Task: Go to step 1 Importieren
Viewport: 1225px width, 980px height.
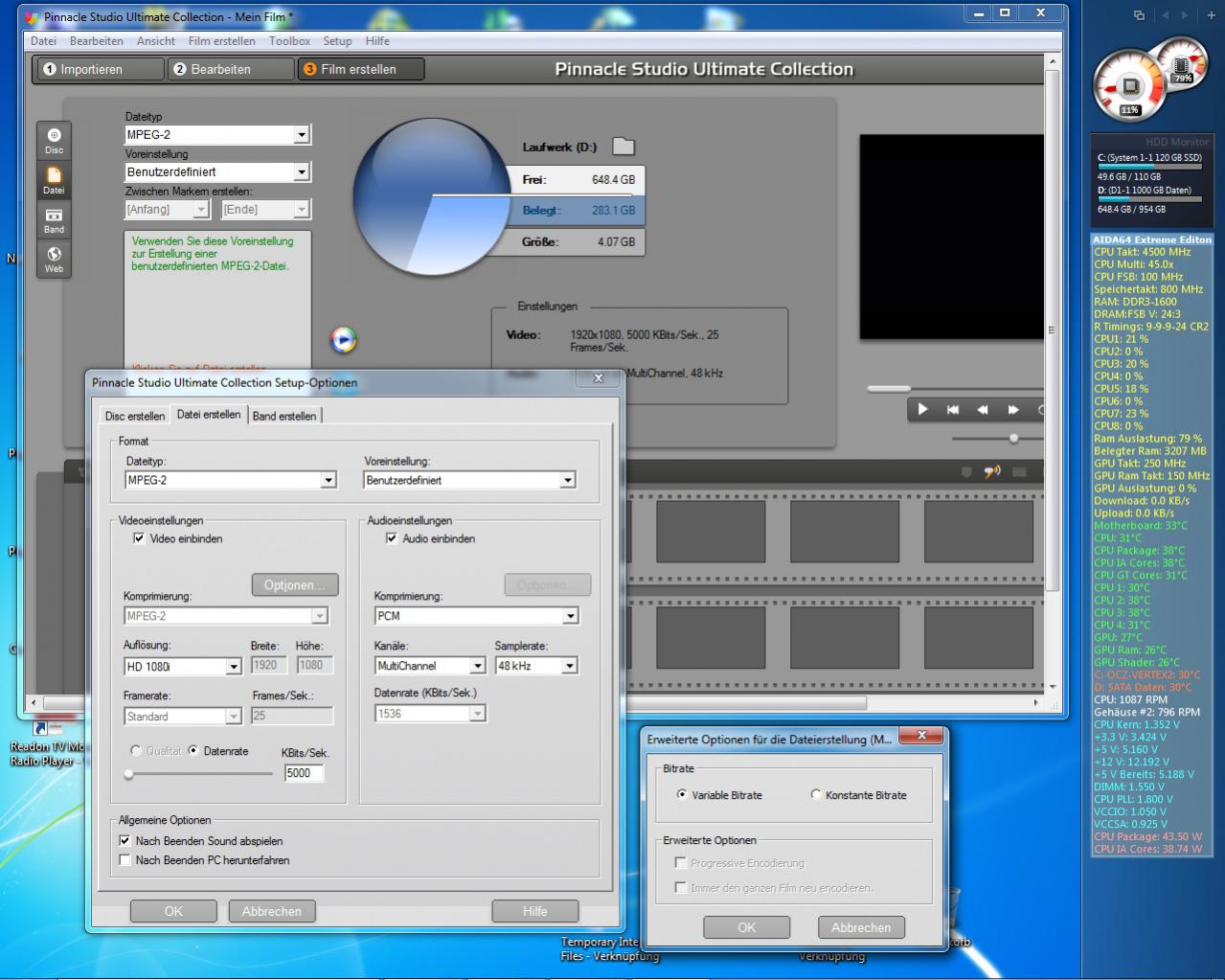Action: click(100, 69)
